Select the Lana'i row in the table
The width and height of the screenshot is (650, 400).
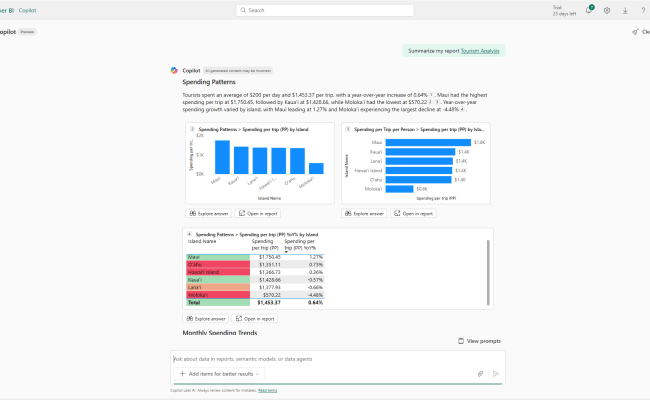coord(255,287)
